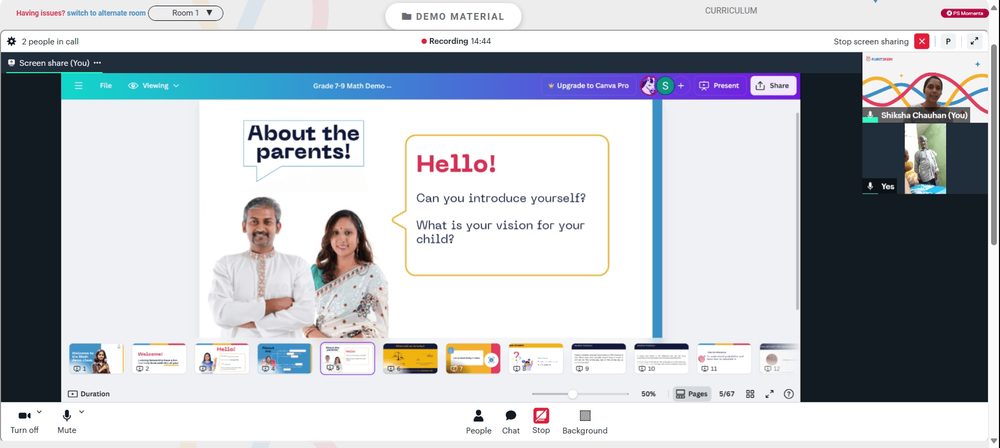Image resolution: width=1000 pixels, height=448 pixels.
Task: Click Upgrade to Canva Pro
Action: pyautogui.click(x=587, y=86)
